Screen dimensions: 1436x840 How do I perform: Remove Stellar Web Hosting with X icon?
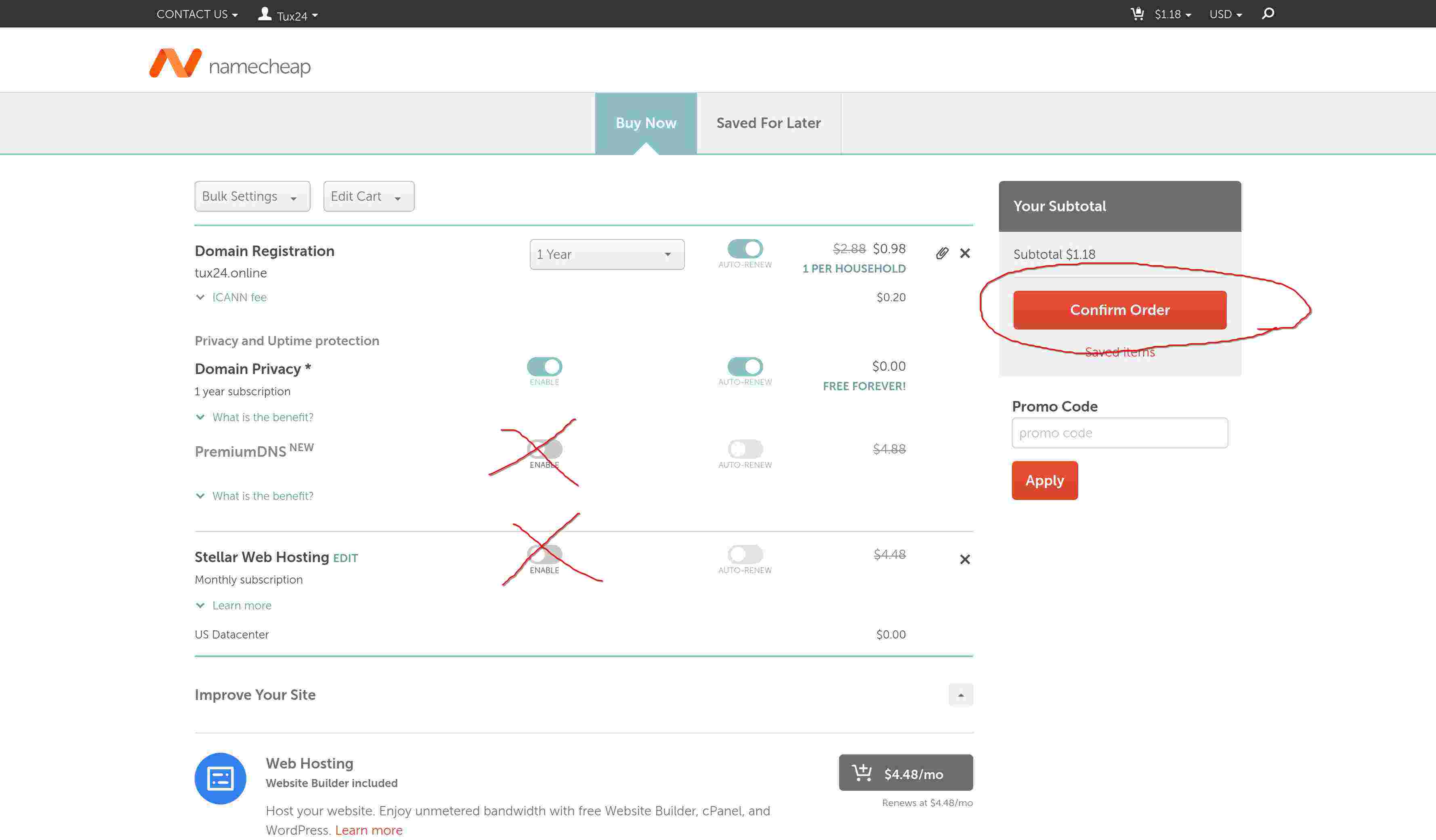point(965,559)
